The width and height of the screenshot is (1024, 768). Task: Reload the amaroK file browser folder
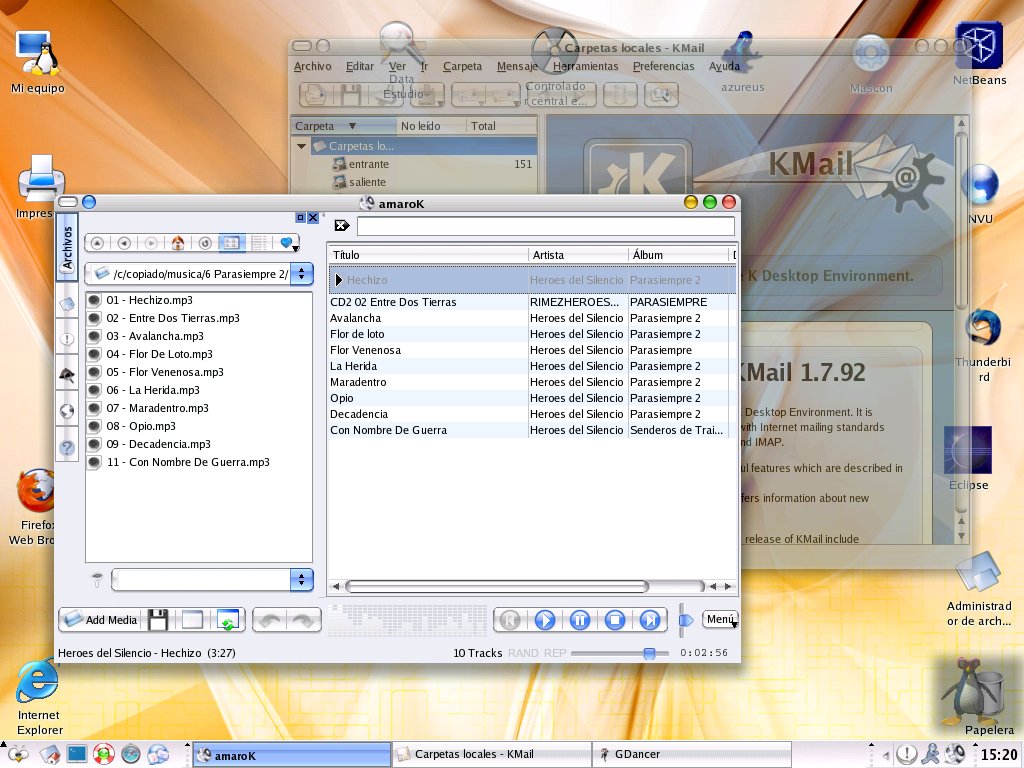(x=204, y=243)
